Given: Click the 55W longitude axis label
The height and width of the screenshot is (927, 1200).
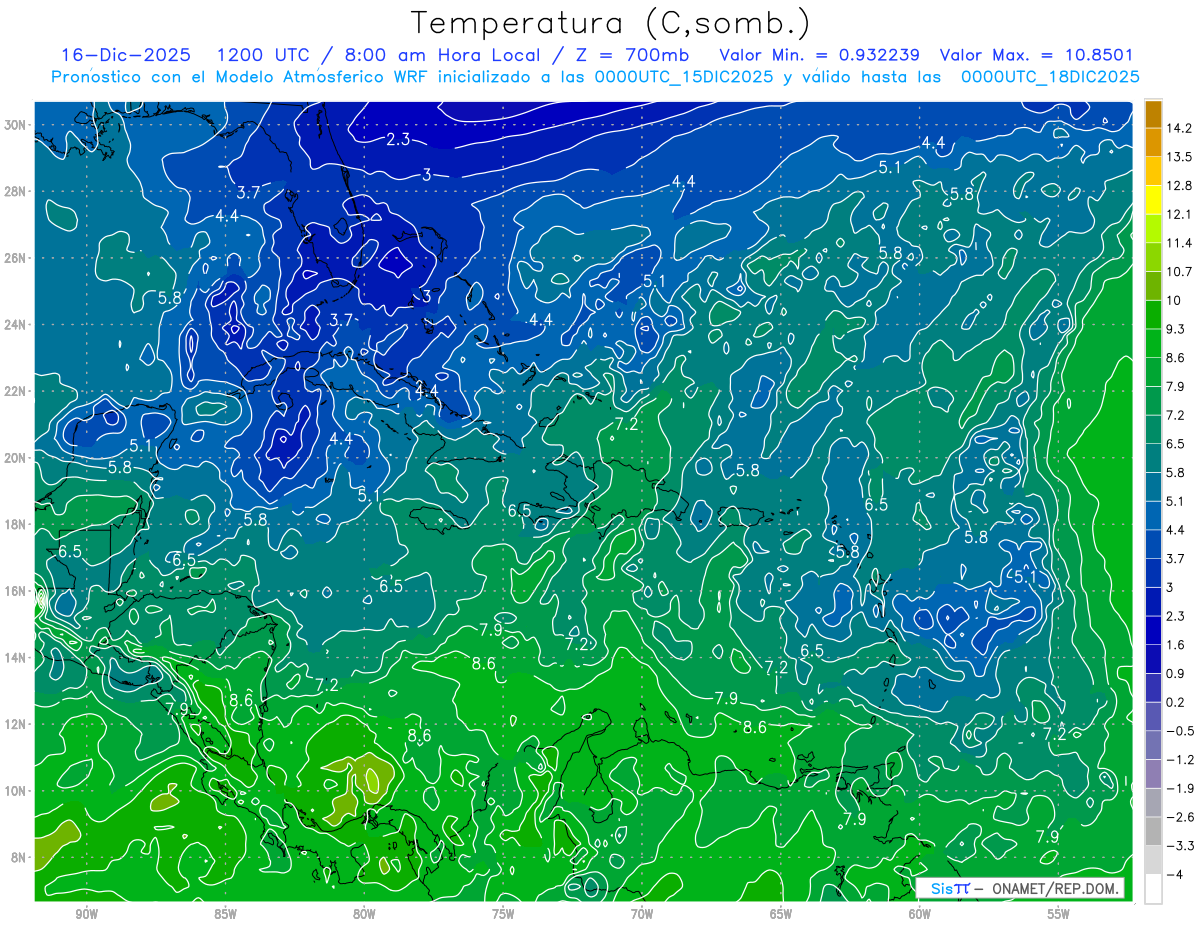Looking at the screenshot, I should coord(1059,914).
